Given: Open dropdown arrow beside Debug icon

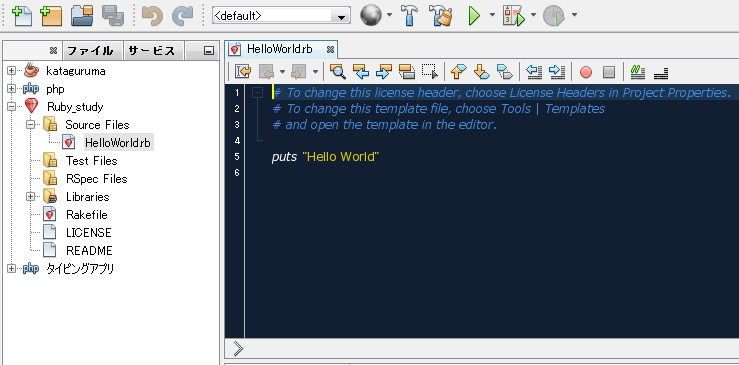Looking at the screenshot, I should [534, 15].
